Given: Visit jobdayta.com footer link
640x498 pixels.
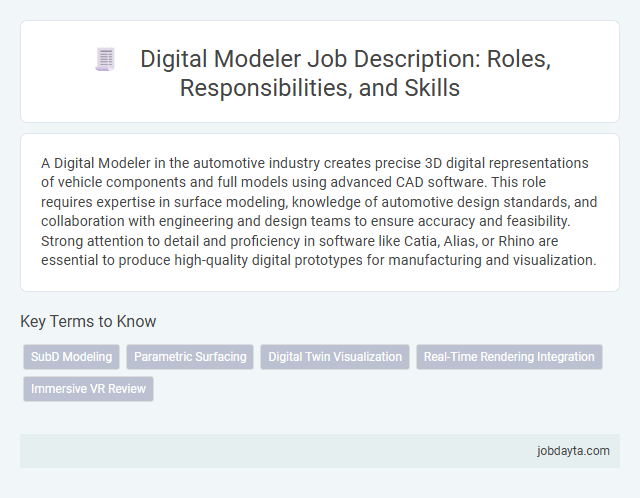Looking at the screenshot, I should 573,451.
